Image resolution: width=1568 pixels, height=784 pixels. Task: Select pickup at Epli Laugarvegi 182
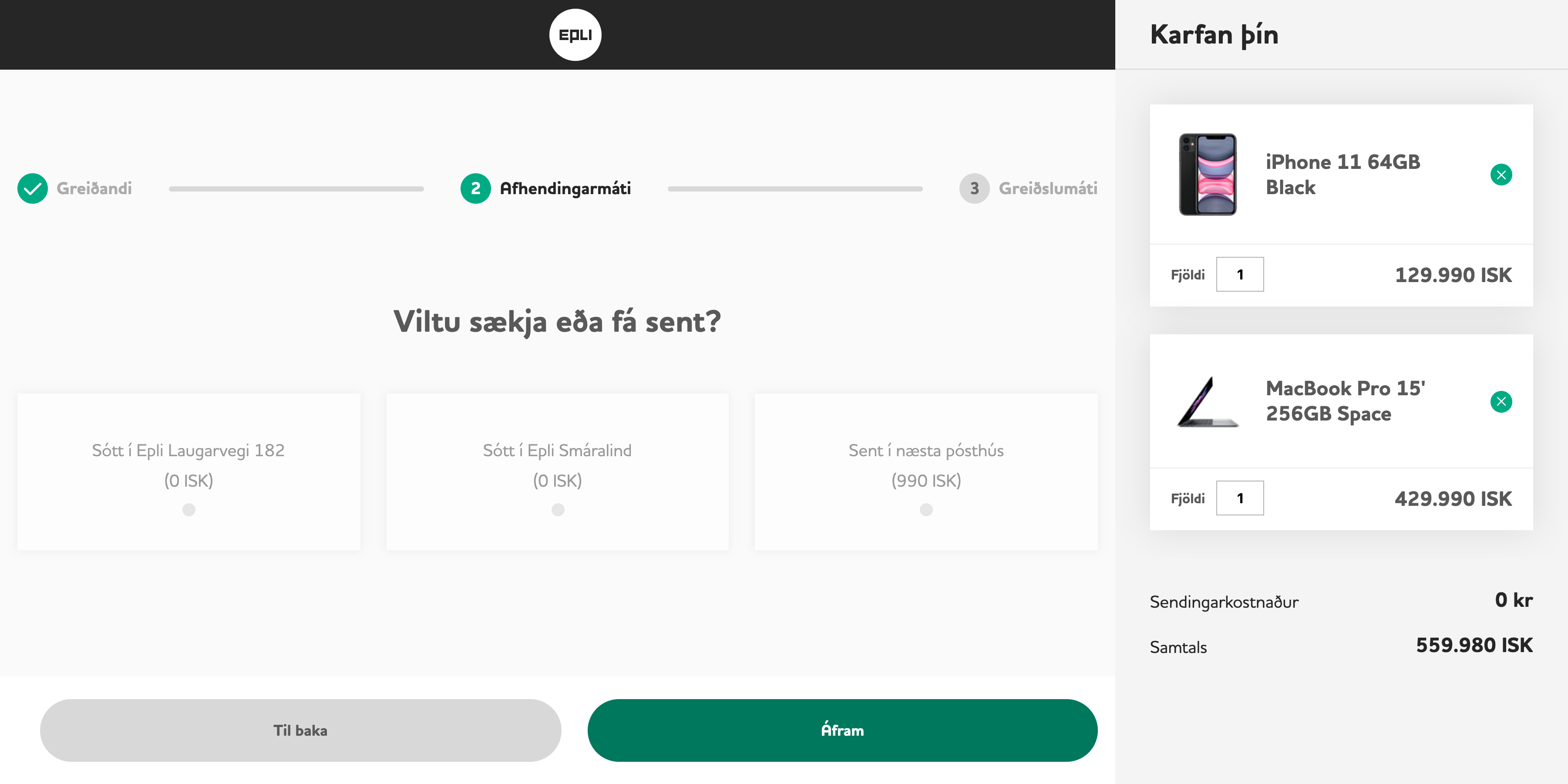(x=188, y=472)
